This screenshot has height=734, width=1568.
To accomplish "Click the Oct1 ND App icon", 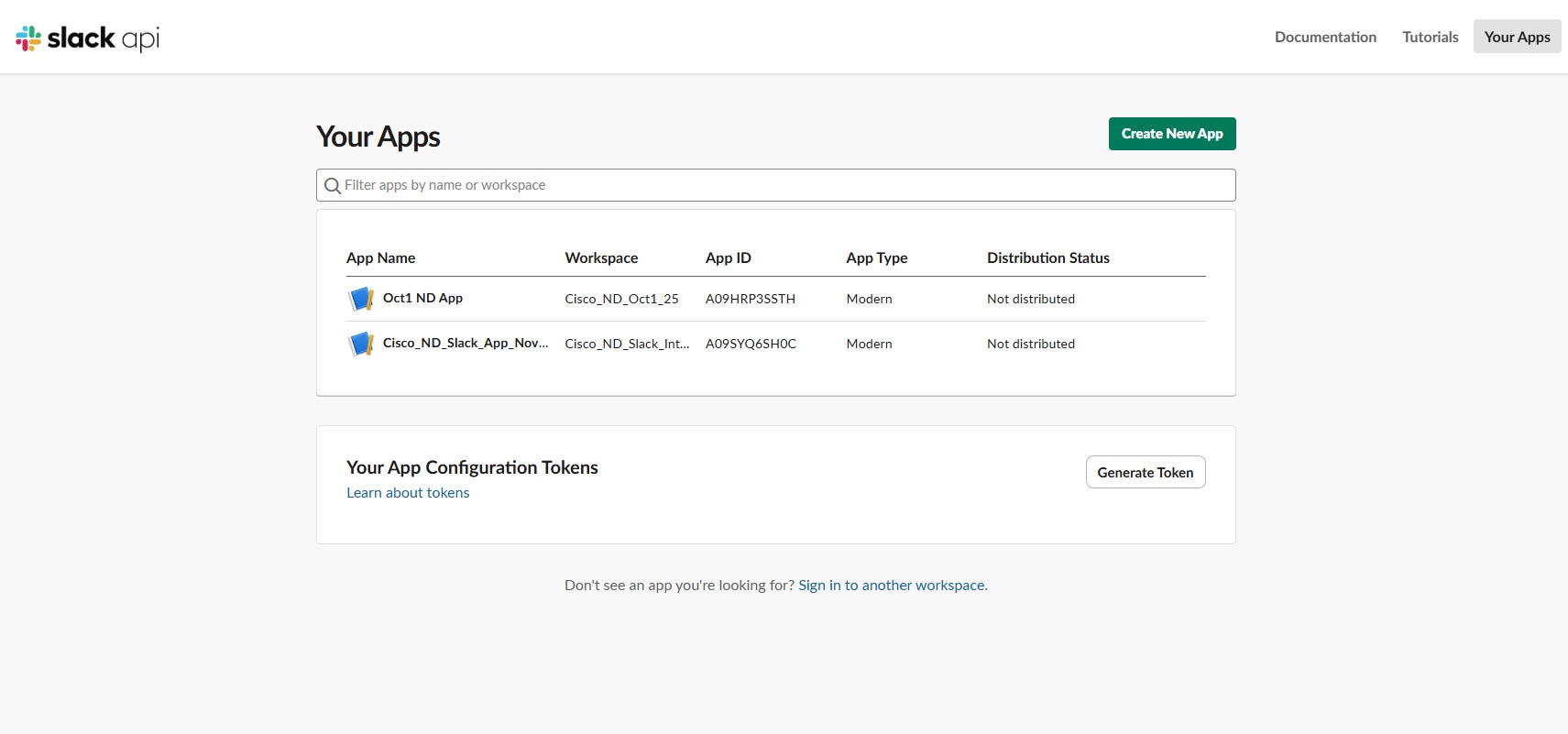I will pos(361,299).
